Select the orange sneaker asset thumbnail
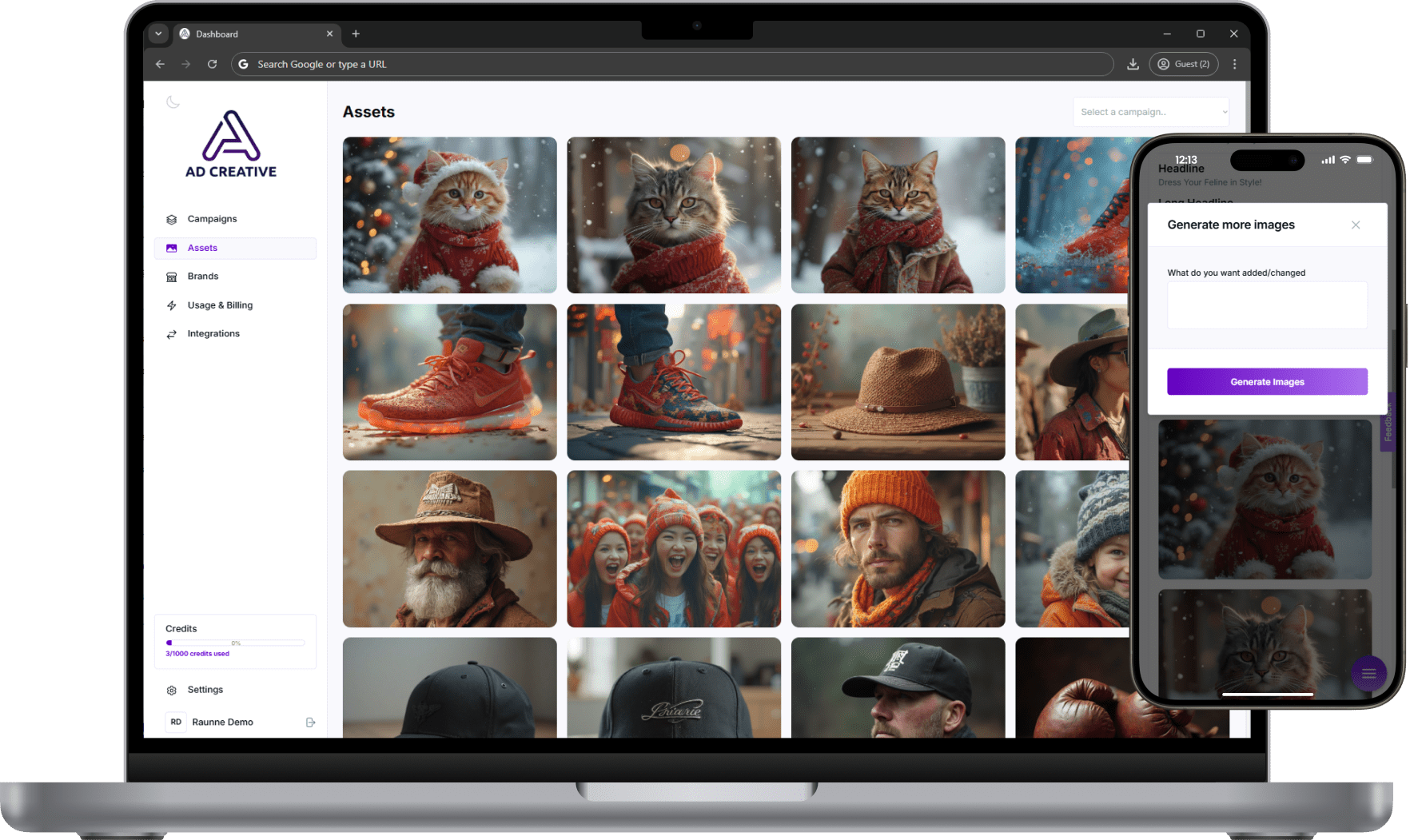This screenshot has height=840, width=1410. coord(449,382)
